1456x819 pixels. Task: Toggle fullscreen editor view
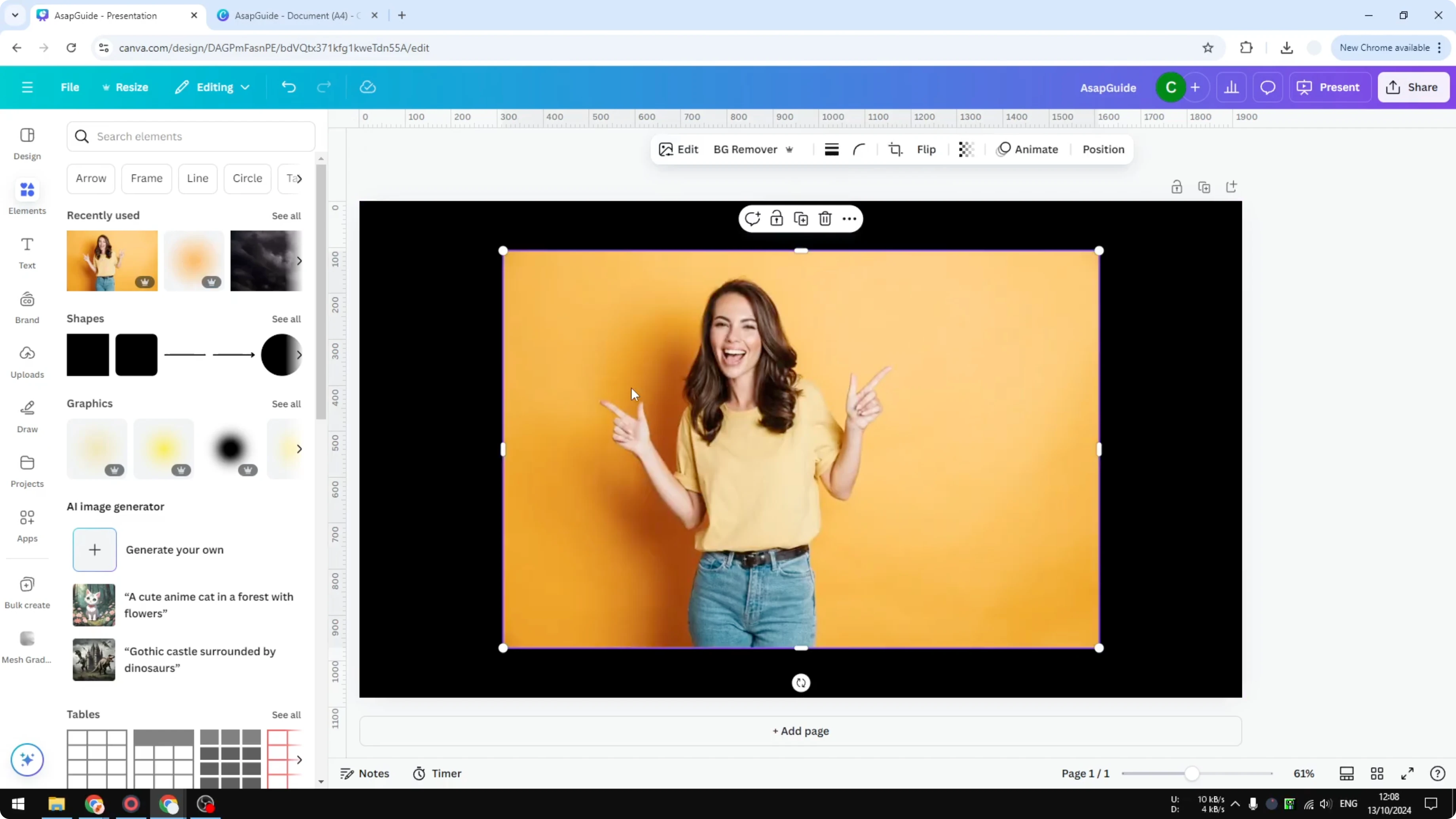[x=1407, y=773]
